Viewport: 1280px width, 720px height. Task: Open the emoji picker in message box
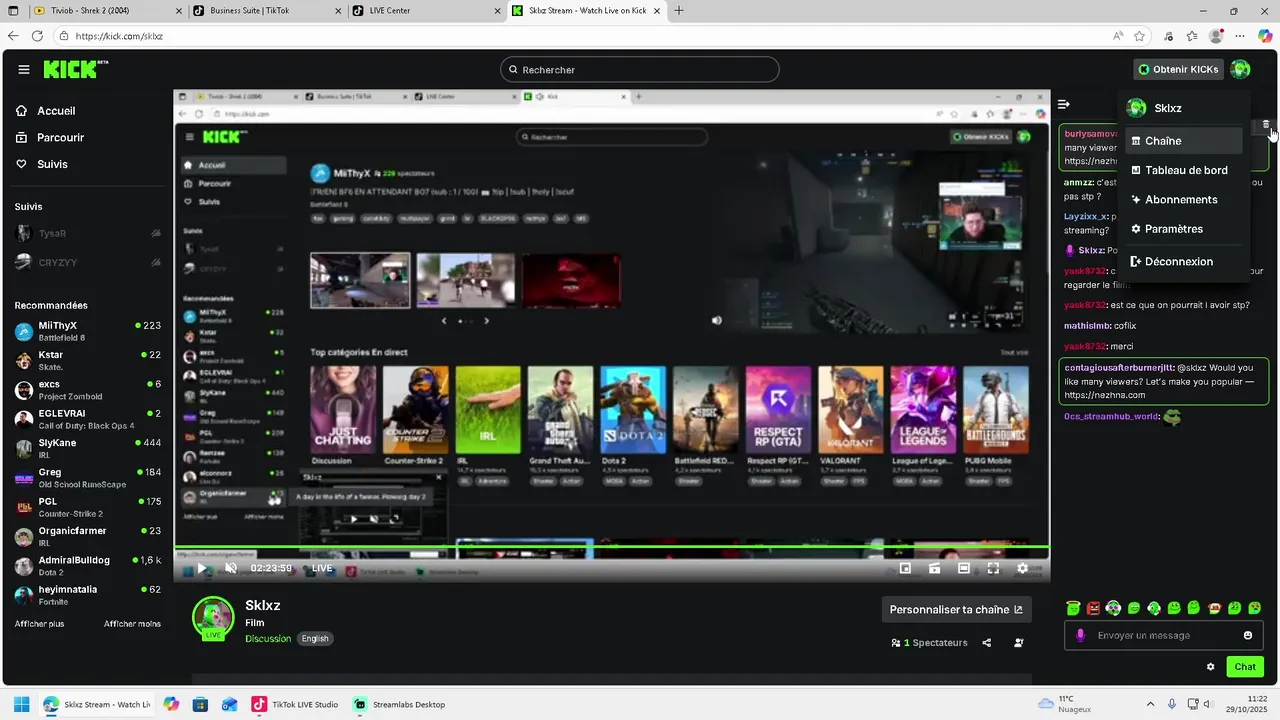[1248, 635]
